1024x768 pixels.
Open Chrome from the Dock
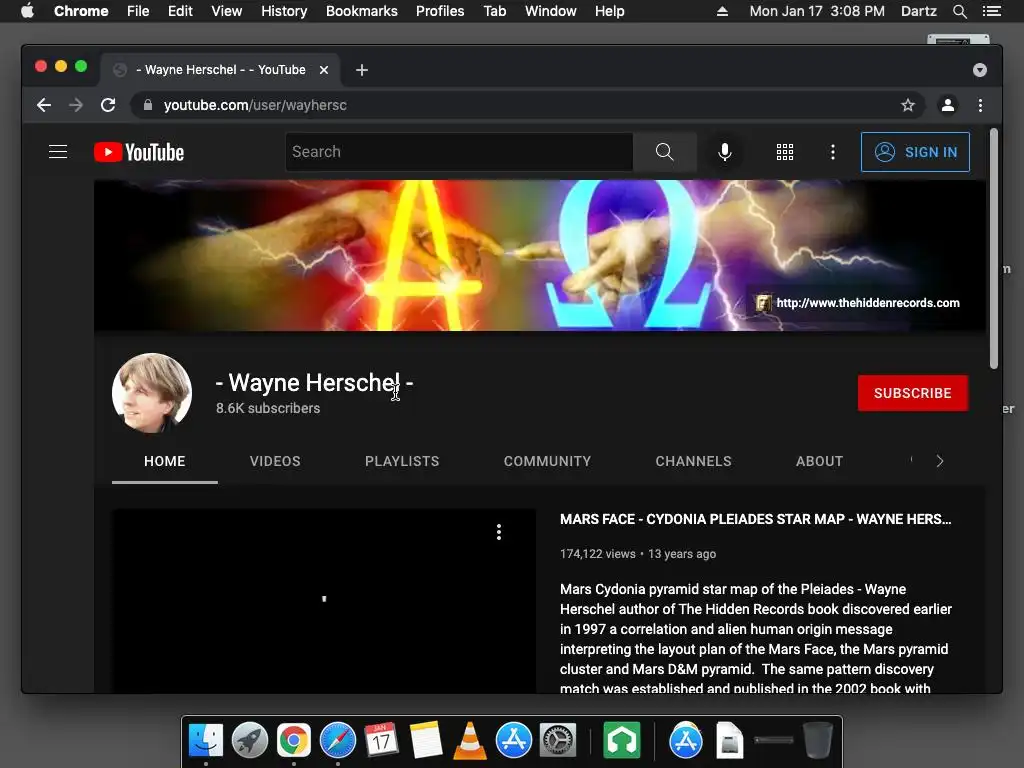point(293,741)
